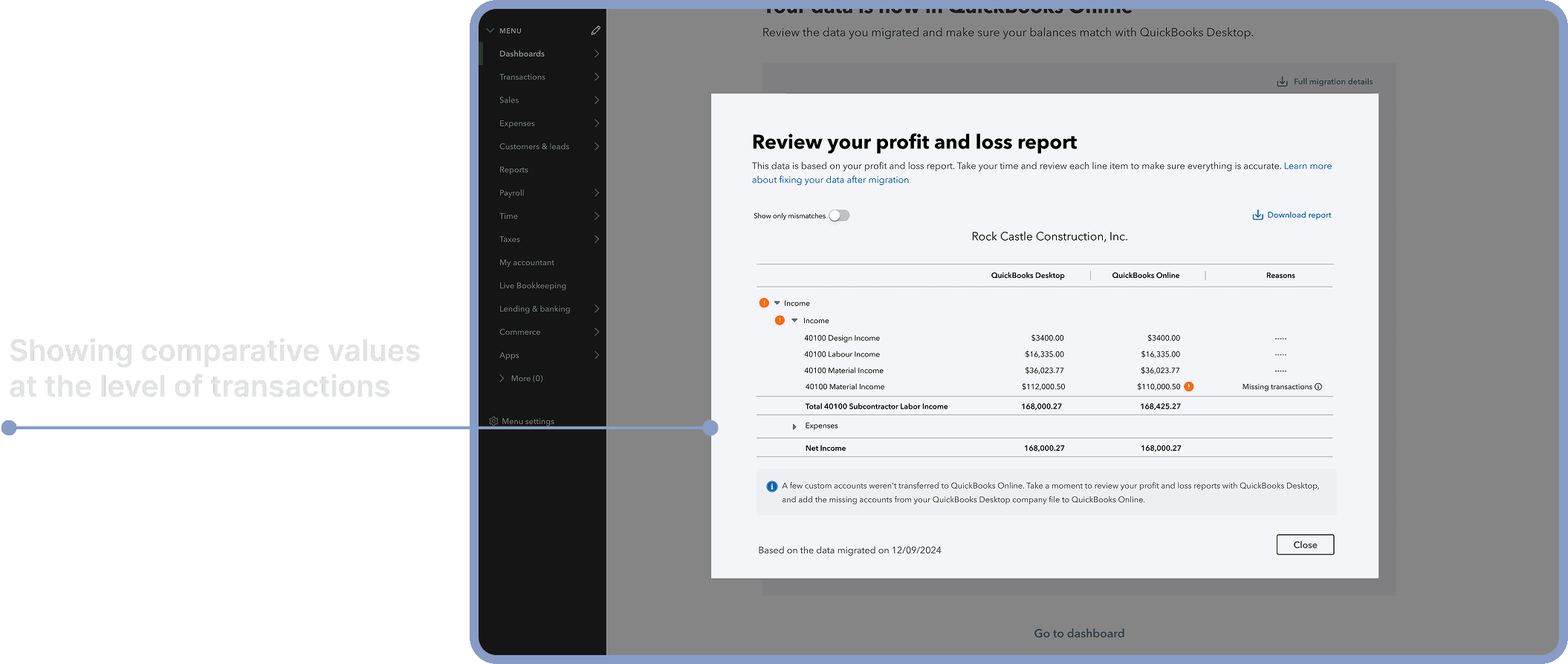Select Payroll in sidebar
The width and height of the screenshot is (1568, 664).
[x=512, y=192]
